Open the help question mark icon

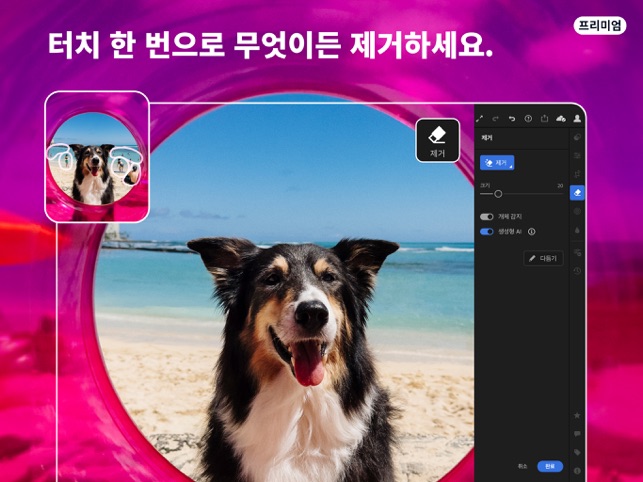[528, 119]
